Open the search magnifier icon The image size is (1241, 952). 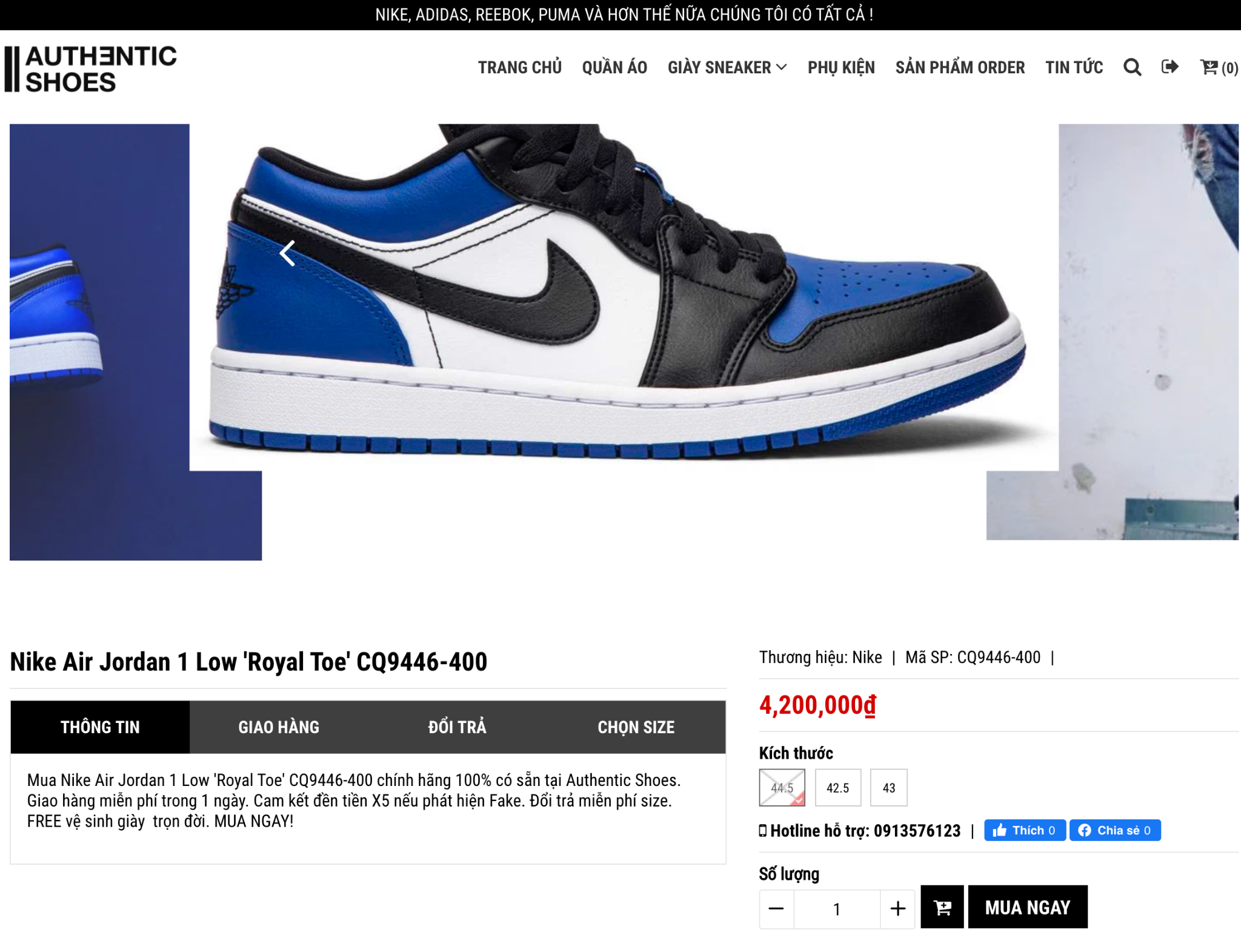coord(1131,67)
